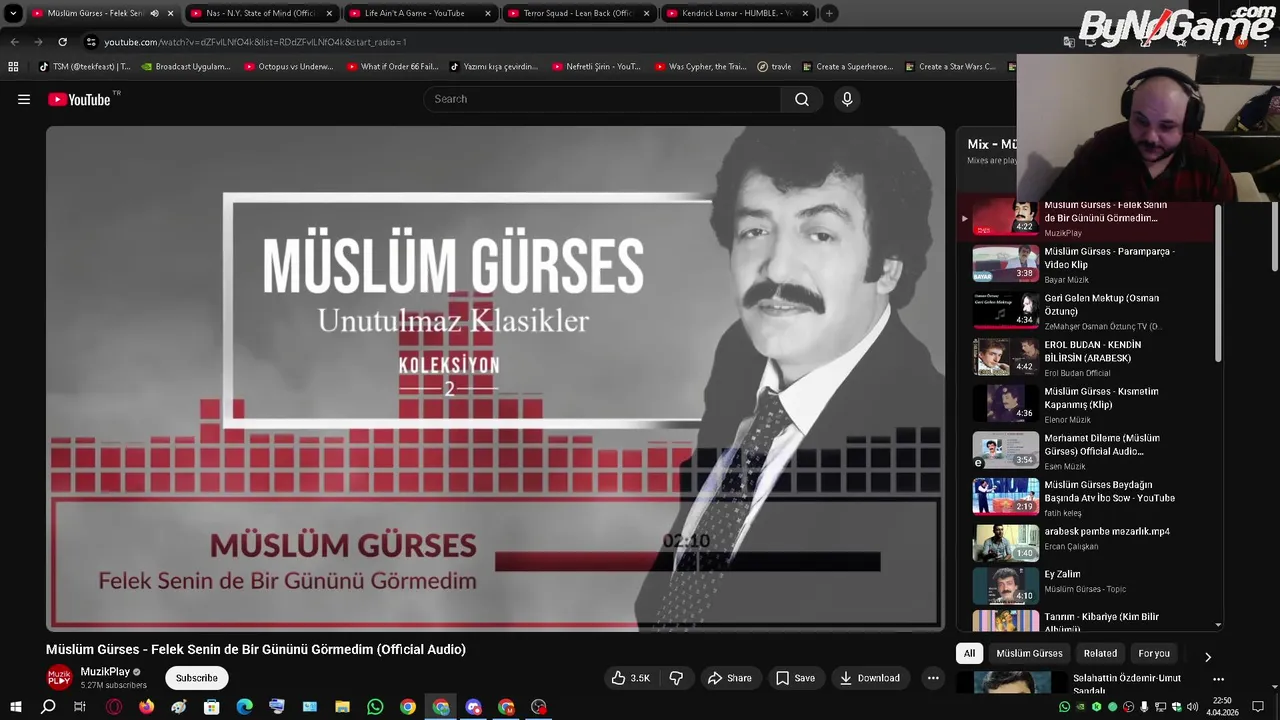Open the browser tab search dropdown
The image size is (1280, 720).
click(13, 13)
